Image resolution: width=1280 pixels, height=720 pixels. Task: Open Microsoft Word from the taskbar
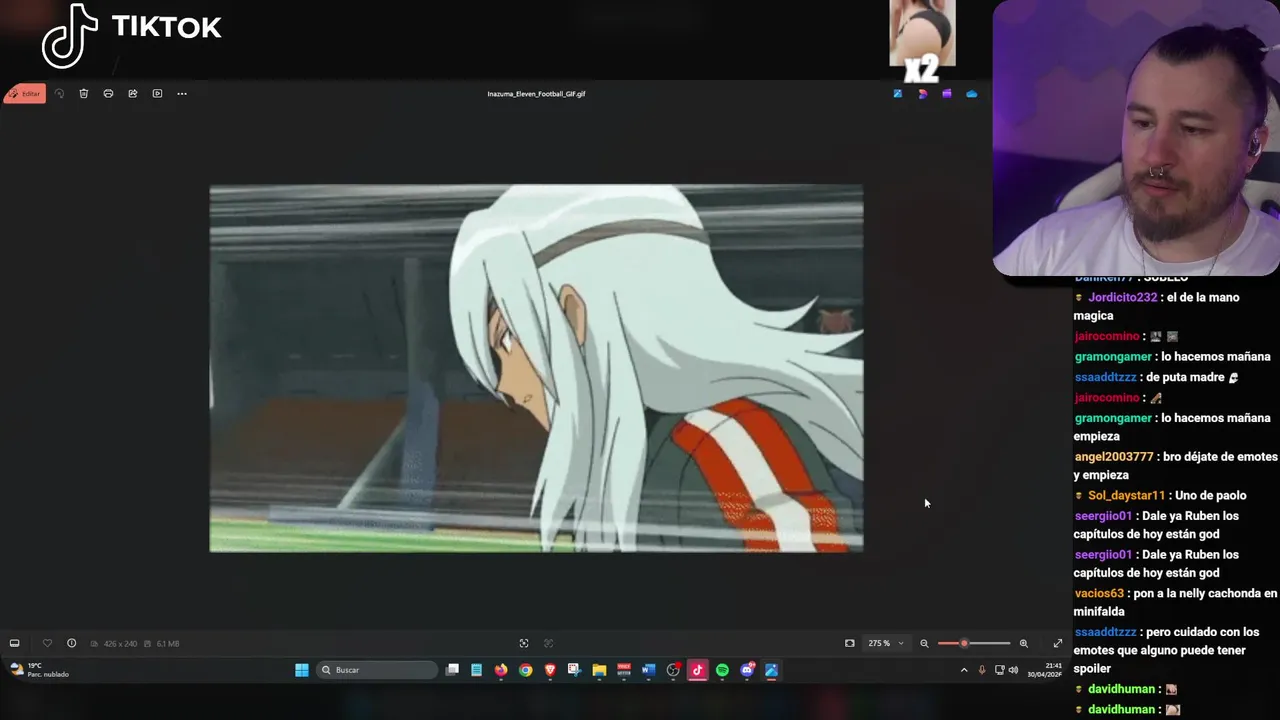click(x=648, y=670)
